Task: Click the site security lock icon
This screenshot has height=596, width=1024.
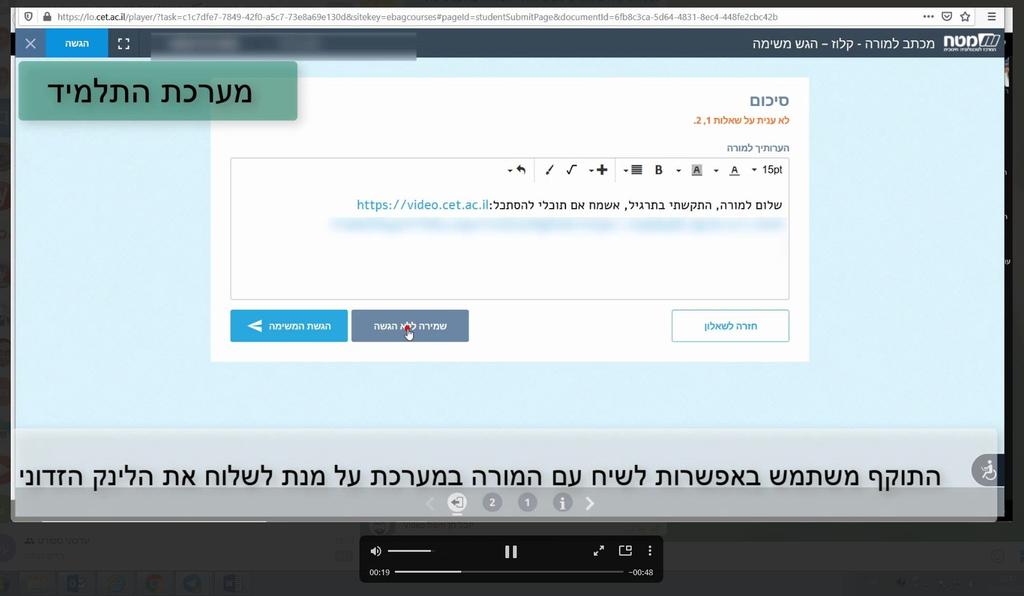Action: [x=46, y=16]
